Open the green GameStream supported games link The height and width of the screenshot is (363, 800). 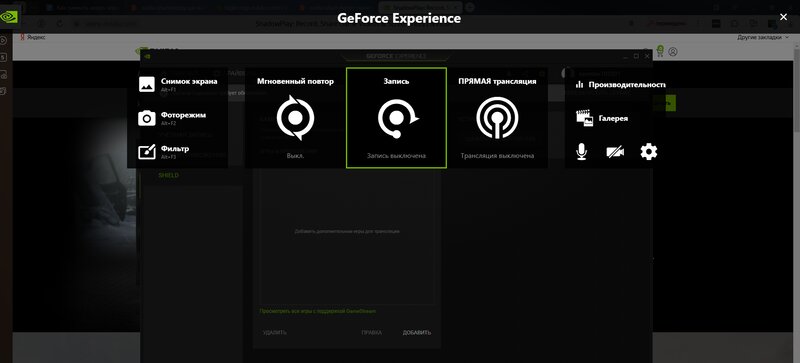click(318, 310)
